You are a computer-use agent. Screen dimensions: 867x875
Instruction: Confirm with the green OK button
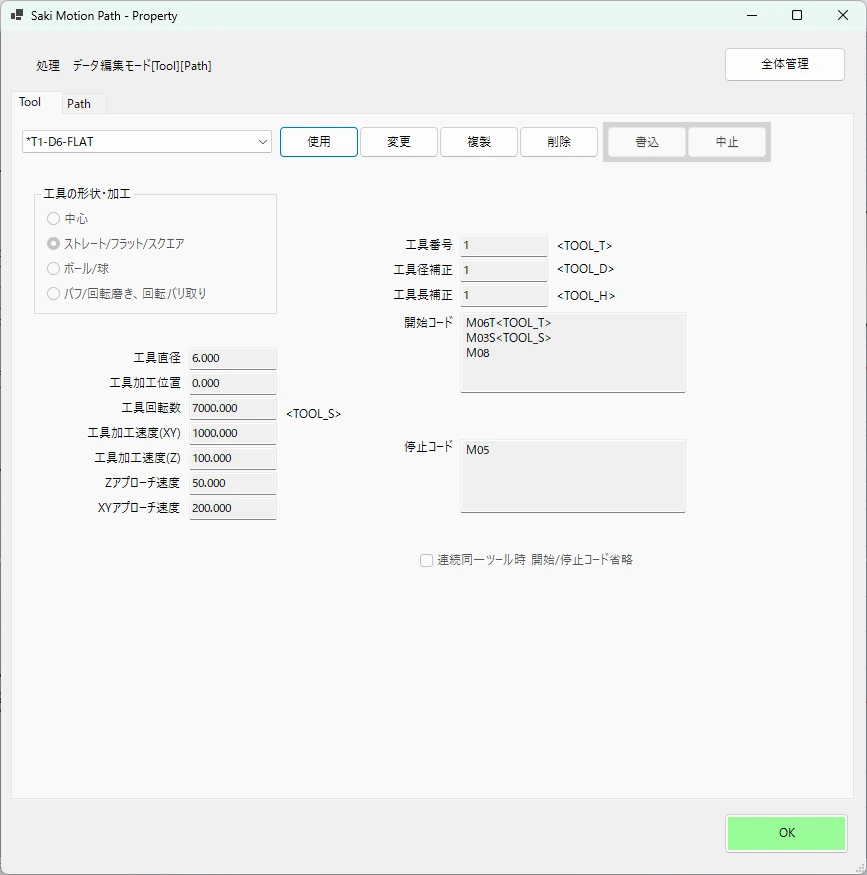pyautogui.click(x=787, y=833)
